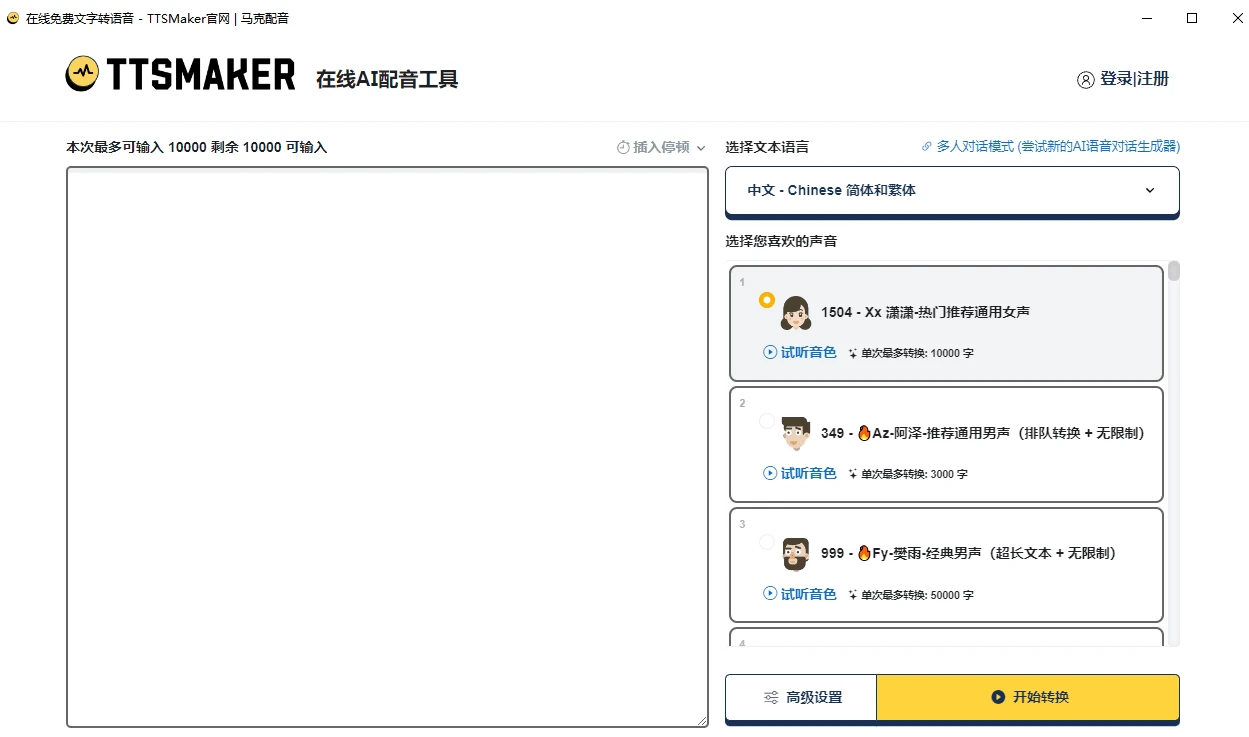Select the radio button for voice 999 樊雨
The image size is (1249, 737).
[766, 541]
